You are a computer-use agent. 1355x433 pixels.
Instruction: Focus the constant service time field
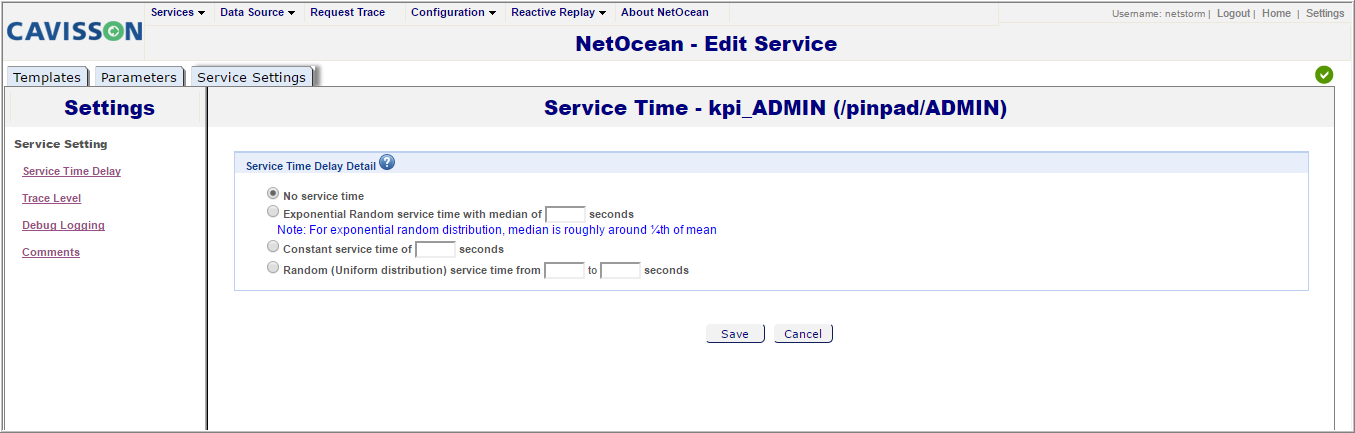pyautogui.click(x=435, y=249)
